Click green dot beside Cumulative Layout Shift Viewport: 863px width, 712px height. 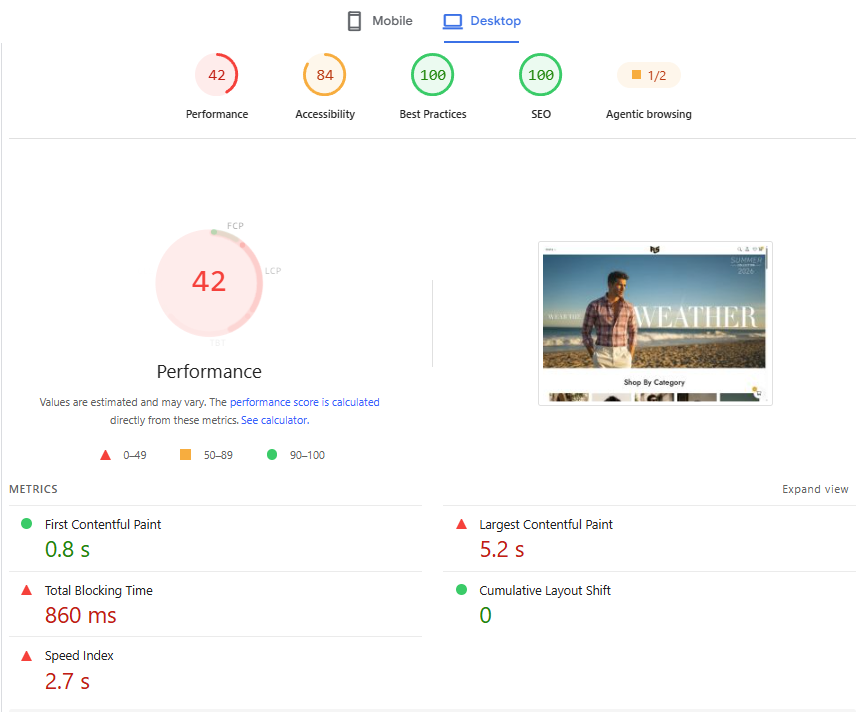pos(462,590)
